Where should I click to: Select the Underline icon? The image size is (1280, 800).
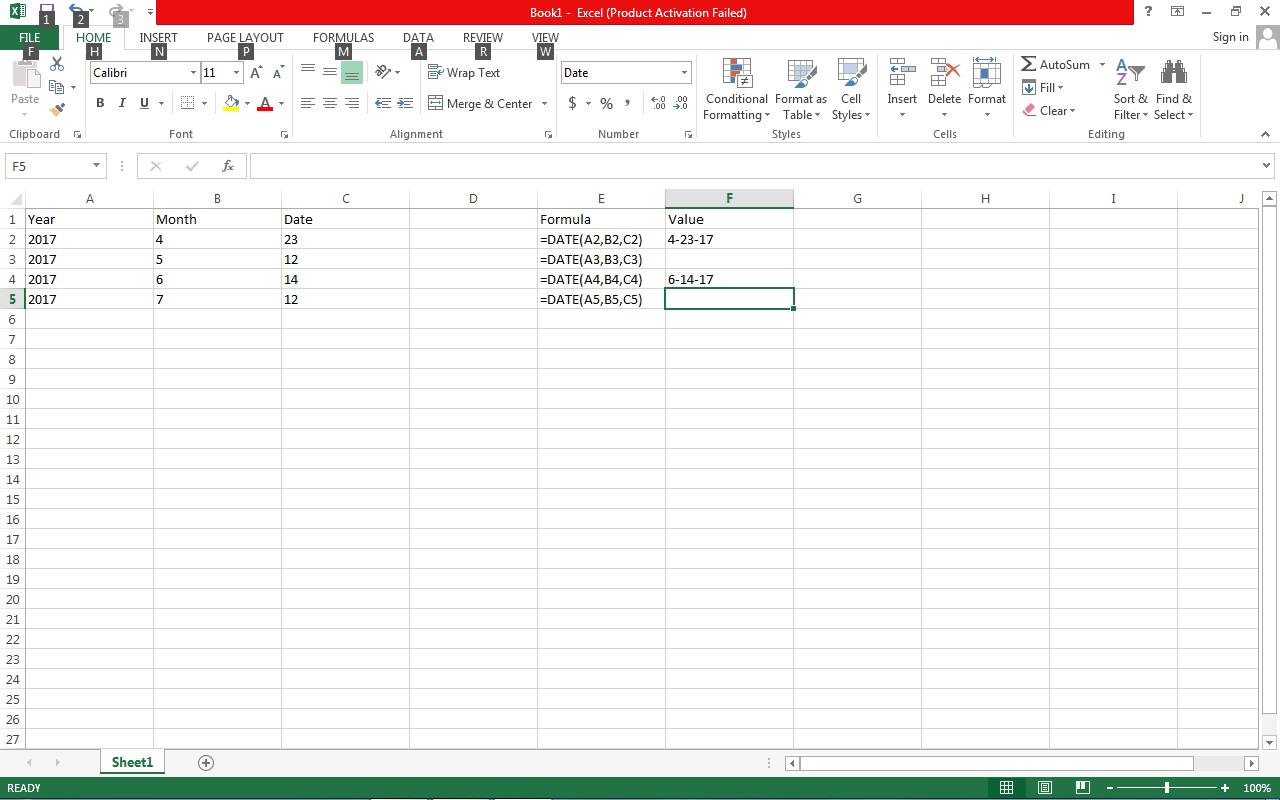point(142,103)
